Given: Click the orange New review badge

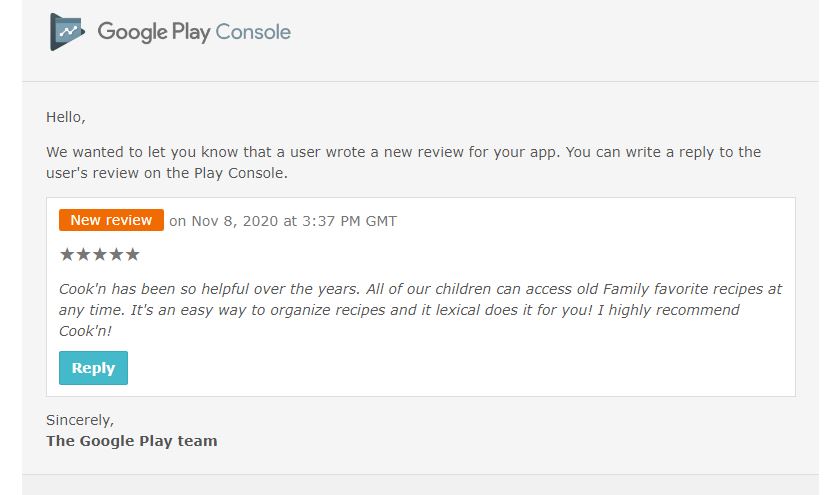Looking at the screenshot, I should 111,220.
